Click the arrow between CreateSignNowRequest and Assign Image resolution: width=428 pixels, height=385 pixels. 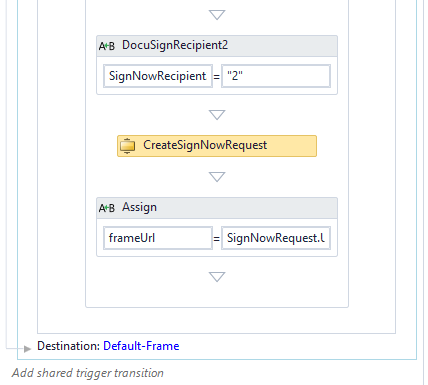[217, 177]
